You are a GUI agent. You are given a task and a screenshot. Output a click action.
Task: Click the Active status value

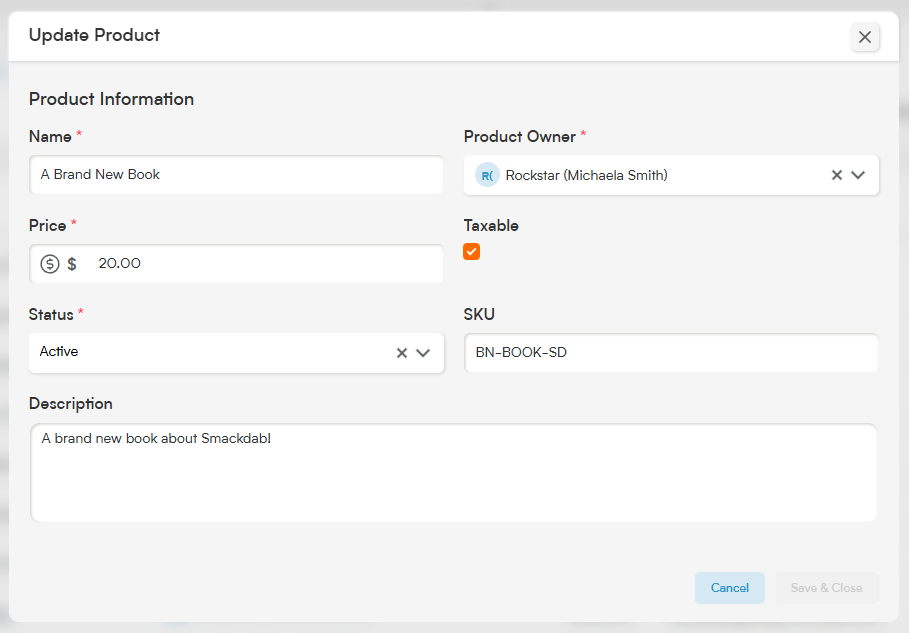coord(59,351)
